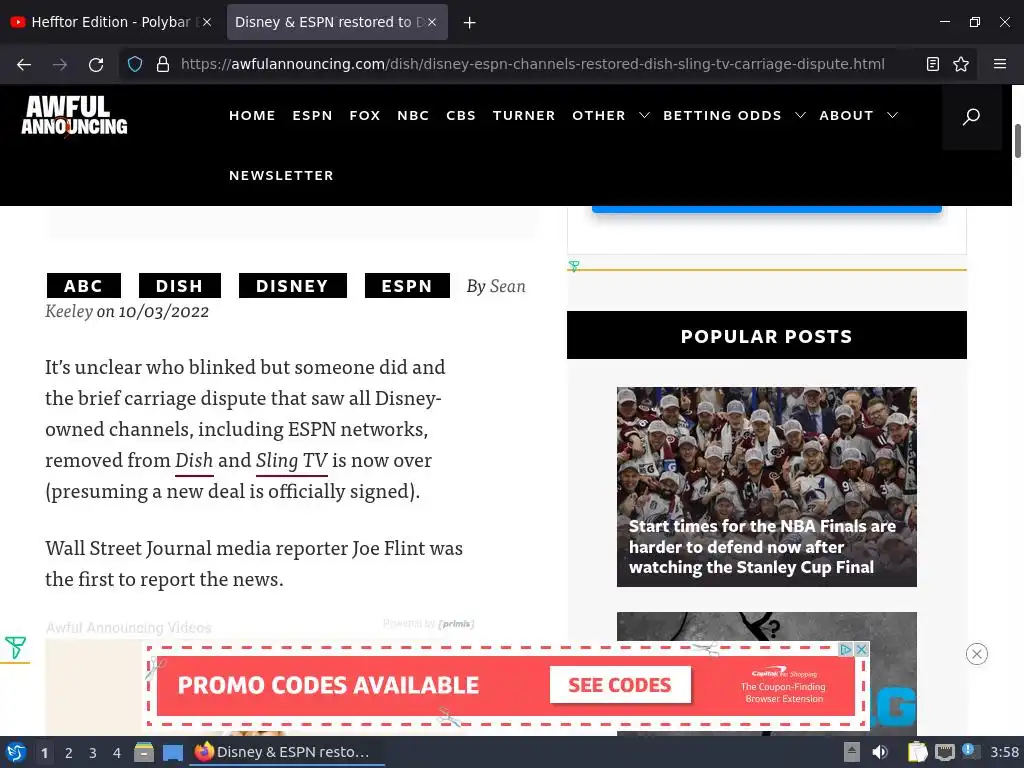Open author Sean Keeley's page
The width and height of the screenshot is (1024, 768).
[x=507, y=286]
